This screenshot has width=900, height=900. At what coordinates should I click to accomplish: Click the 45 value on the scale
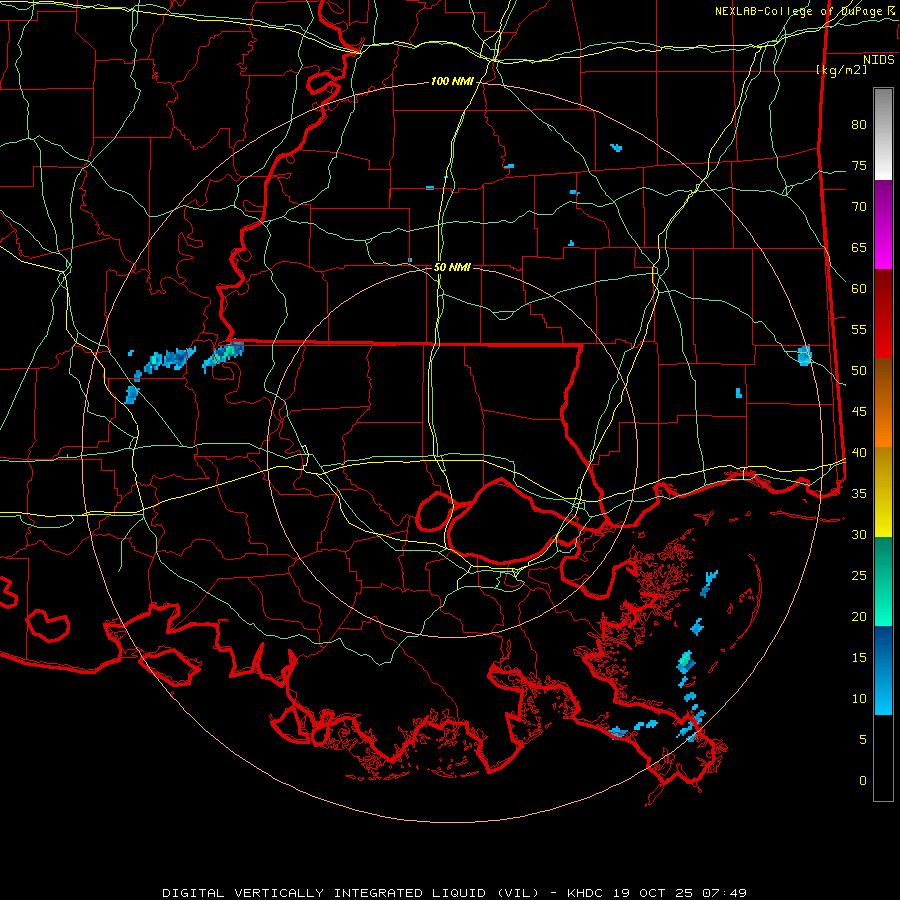tap(859, 412)
